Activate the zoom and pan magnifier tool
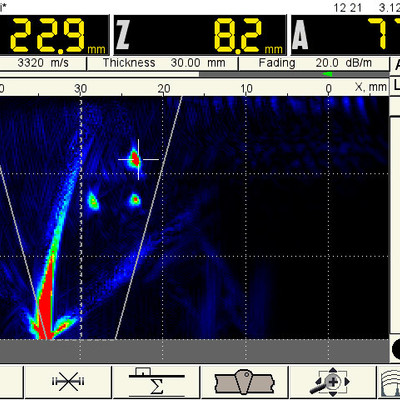This screenshot has width=400, height=400. click(x=332, y=382)
